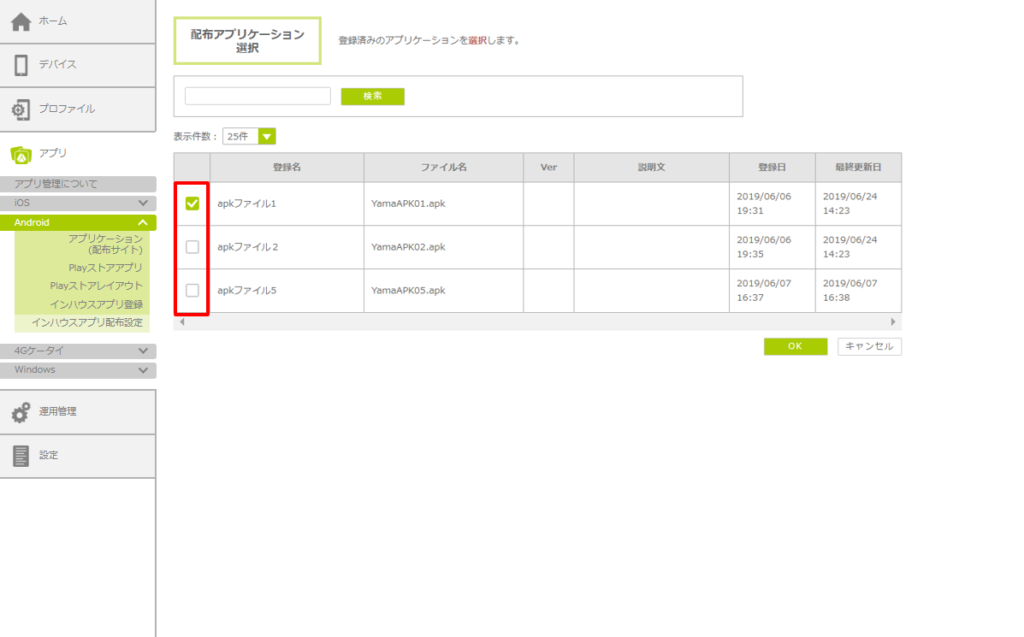This screenshot has height=637, width=1024.
Task: Click the left scroll arrow under the table
Action: tap(181, 323)
